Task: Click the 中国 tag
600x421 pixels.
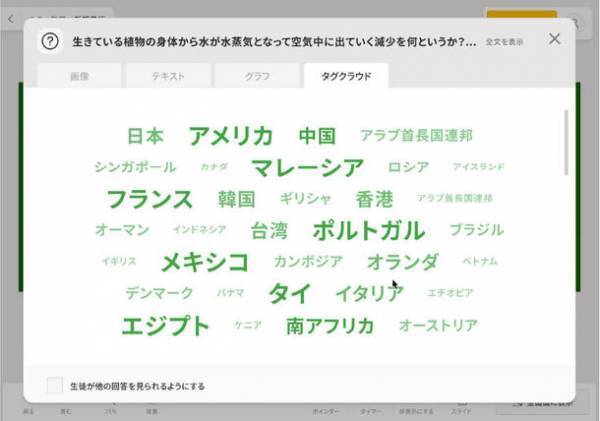Action: [x=317, y=136]
